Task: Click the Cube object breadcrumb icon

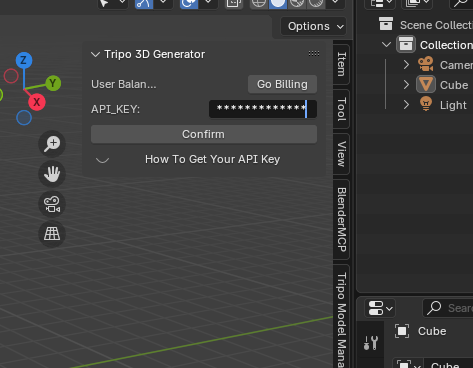Action: (x=402, y=331)
